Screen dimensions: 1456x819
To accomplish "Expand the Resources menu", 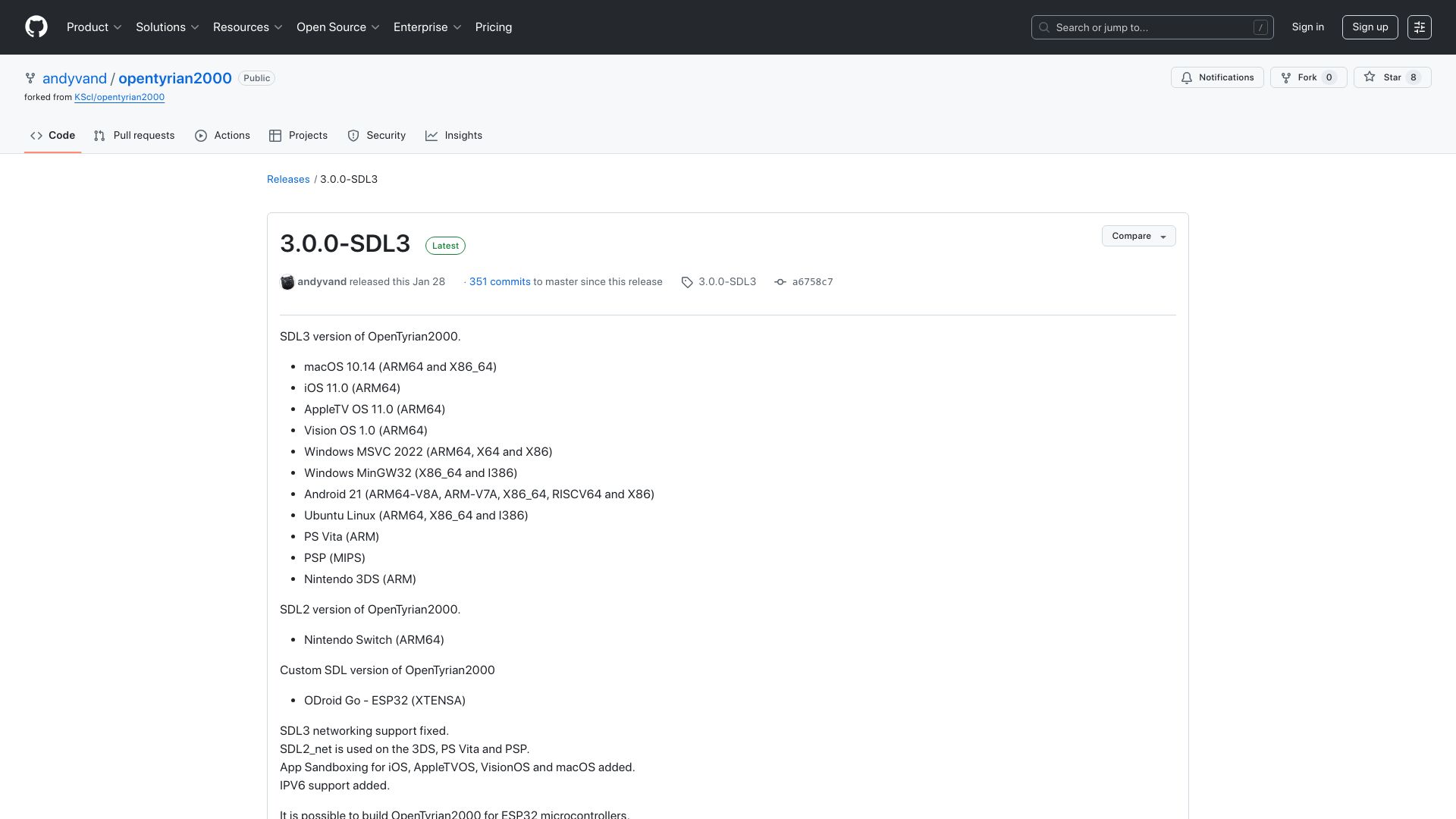I will (248, 27).
